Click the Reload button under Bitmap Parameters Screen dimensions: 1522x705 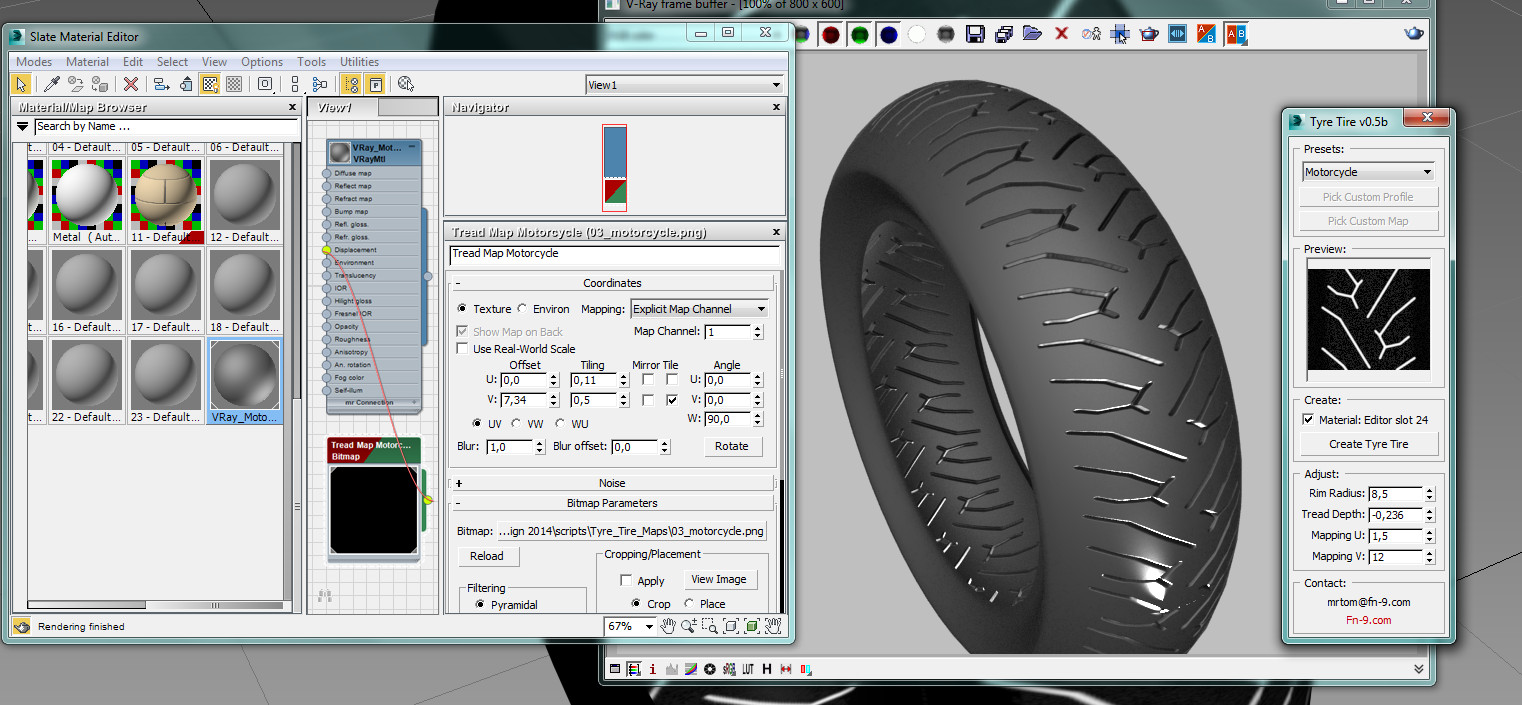(x=488, y=556)
